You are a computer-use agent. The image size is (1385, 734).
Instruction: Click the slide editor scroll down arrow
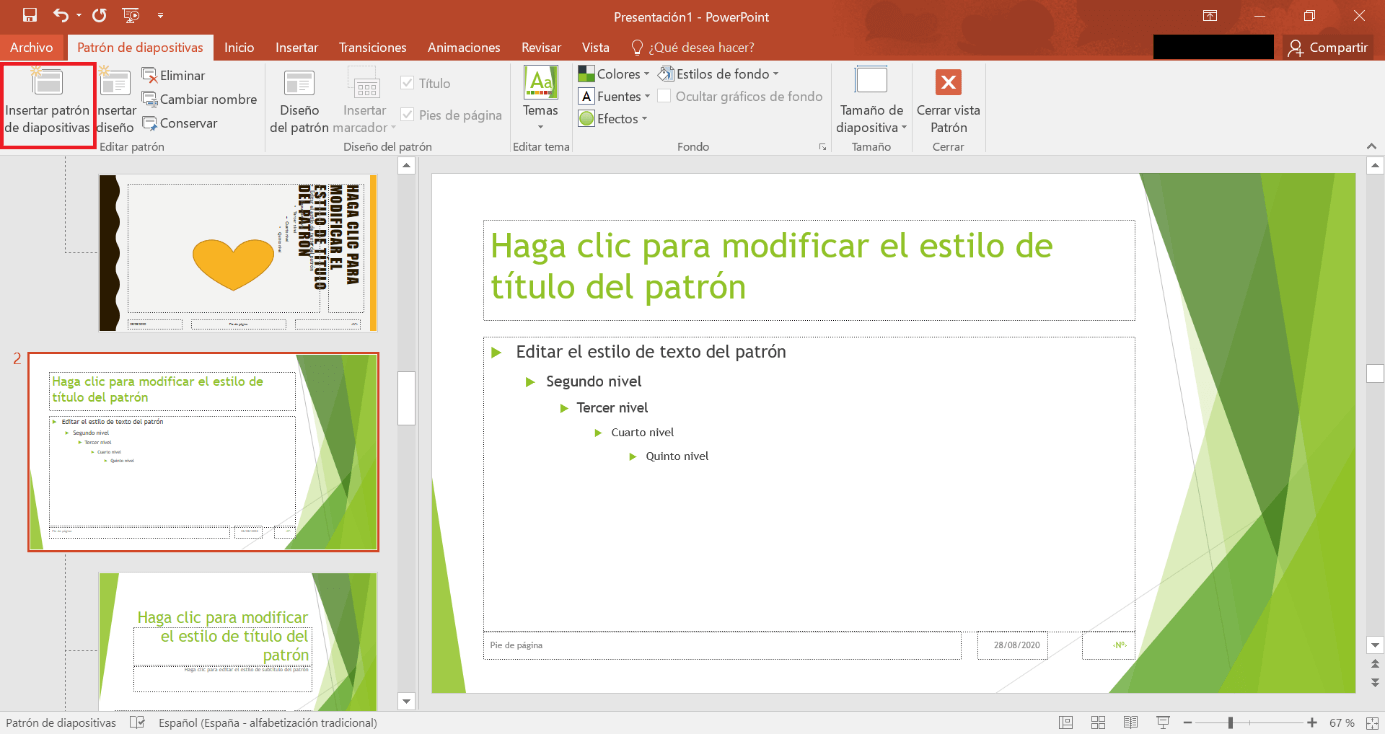point(1375,645)
